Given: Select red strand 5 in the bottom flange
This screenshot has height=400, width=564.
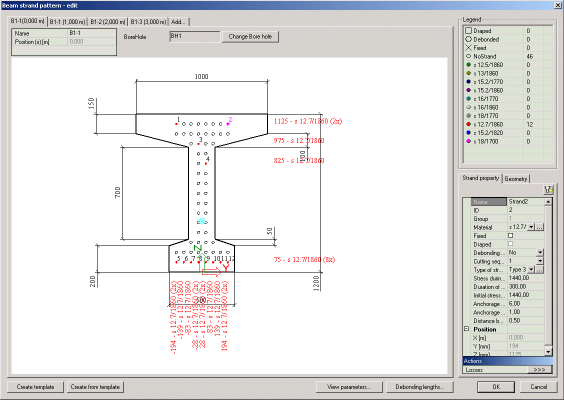Looking at the screenshot, I should [x=177, y=262].
